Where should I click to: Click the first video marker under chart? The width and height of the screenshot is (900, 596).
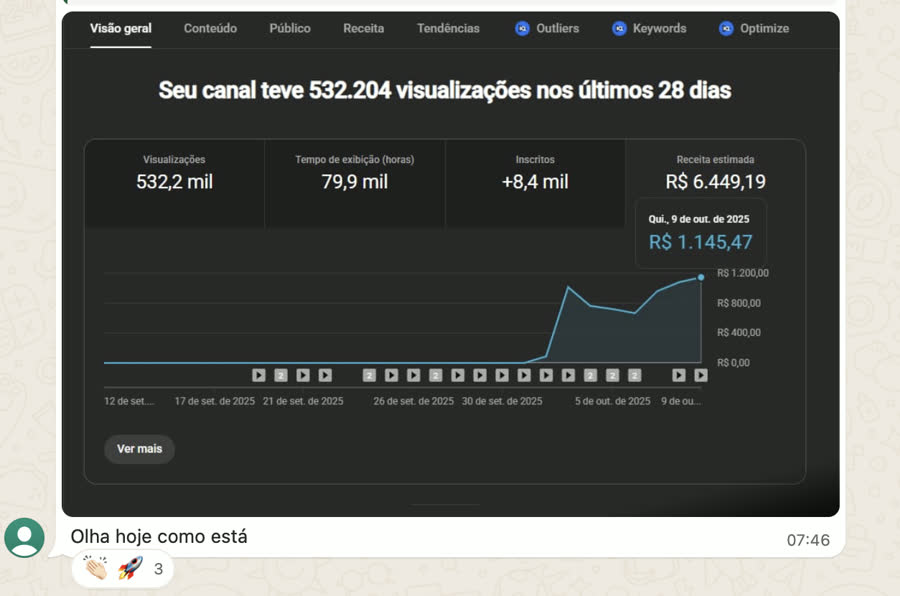click(259, 375)
